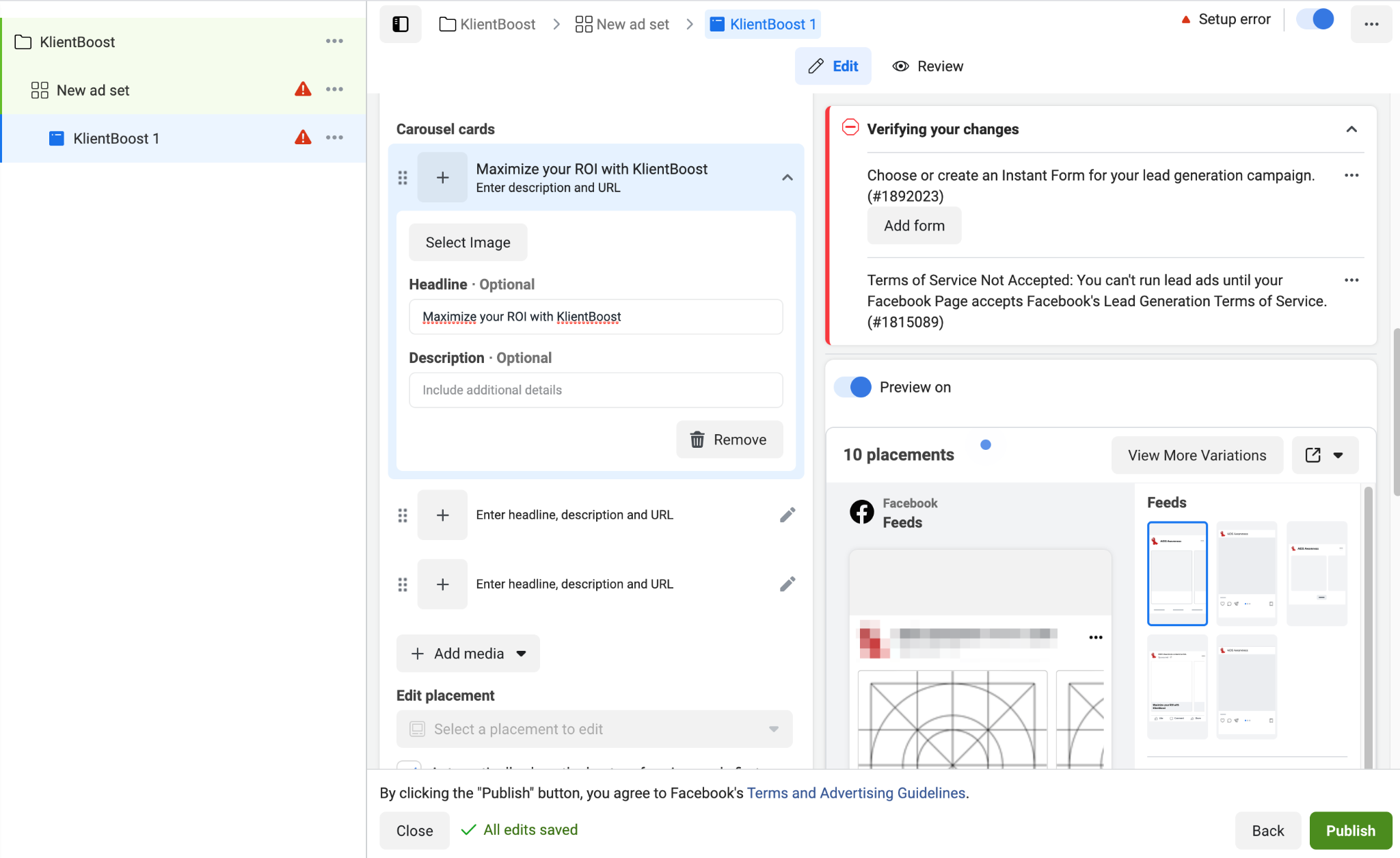Viewport: 1400px width, 858px height.
Task: Click the pencil icon on third carousel card
Action: pyautogui.click(x=787, y=584)
